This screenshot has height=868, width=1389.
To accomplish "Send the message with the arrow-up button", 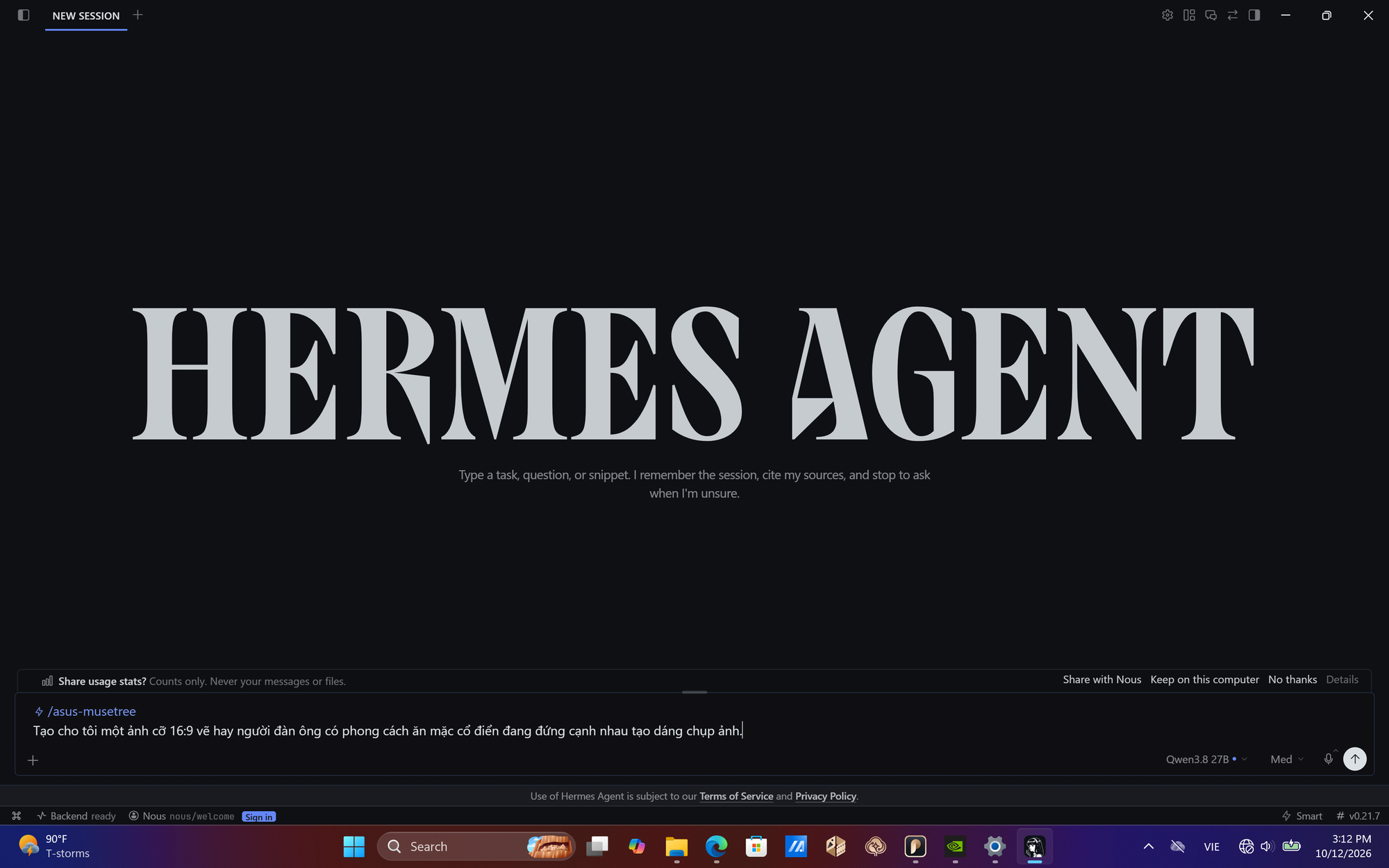I will (1354, 759).
